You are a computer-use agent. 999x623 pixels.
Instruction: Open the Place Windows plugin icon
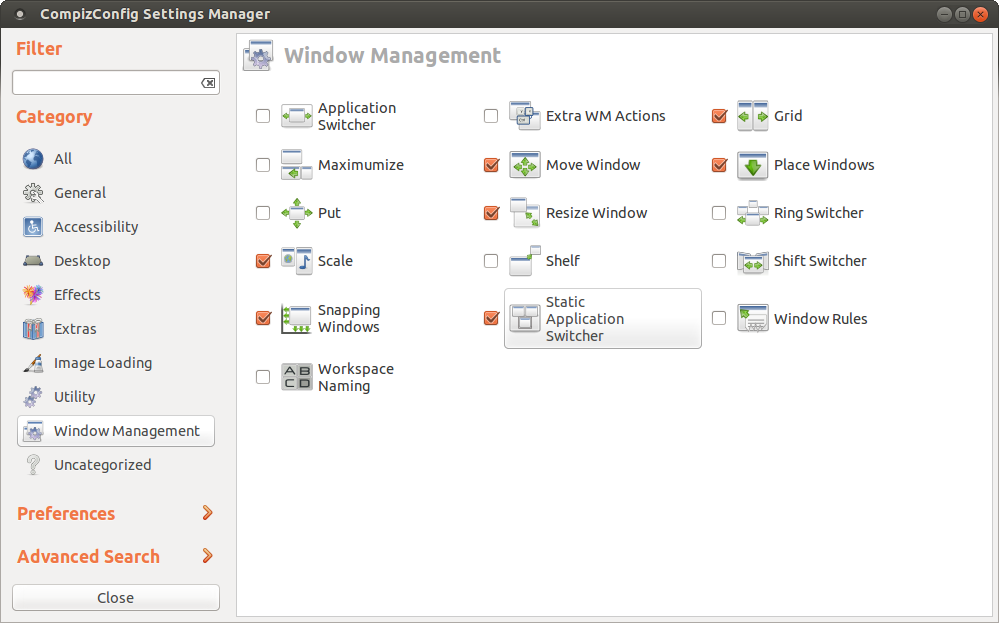752,165
